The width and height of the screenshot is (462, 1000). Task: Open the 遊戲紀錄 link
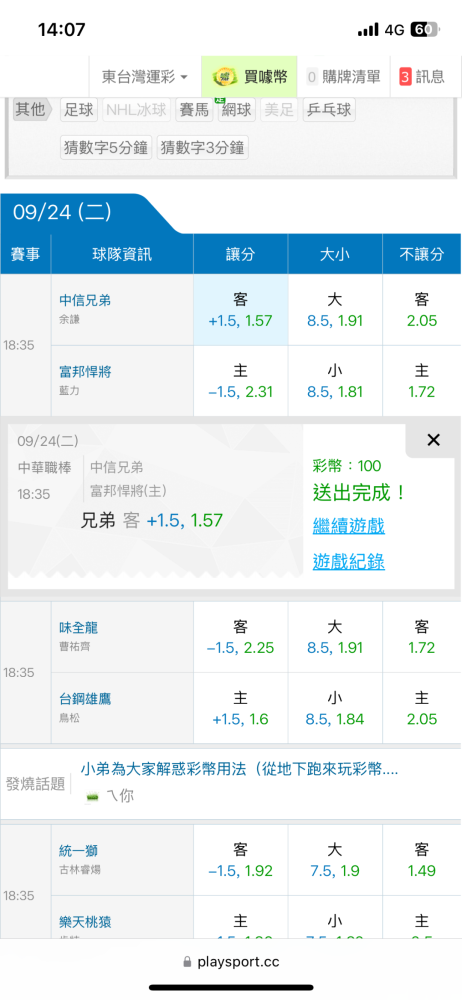click(348, 562)
